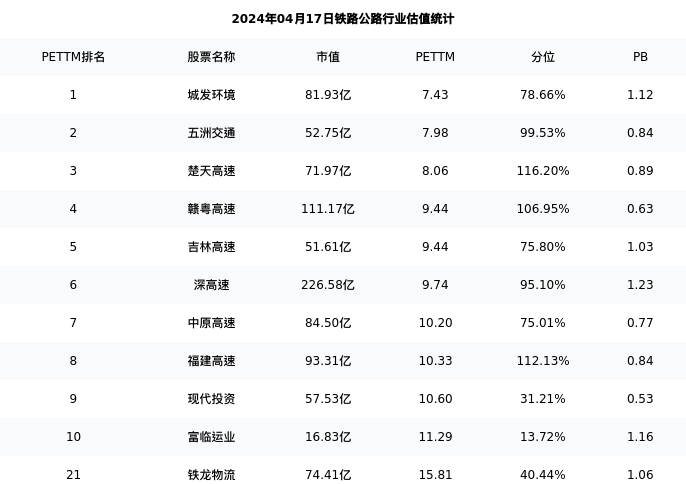686x484 pixels.
Task: Click stock name 五洲交通
Action: 211,133
